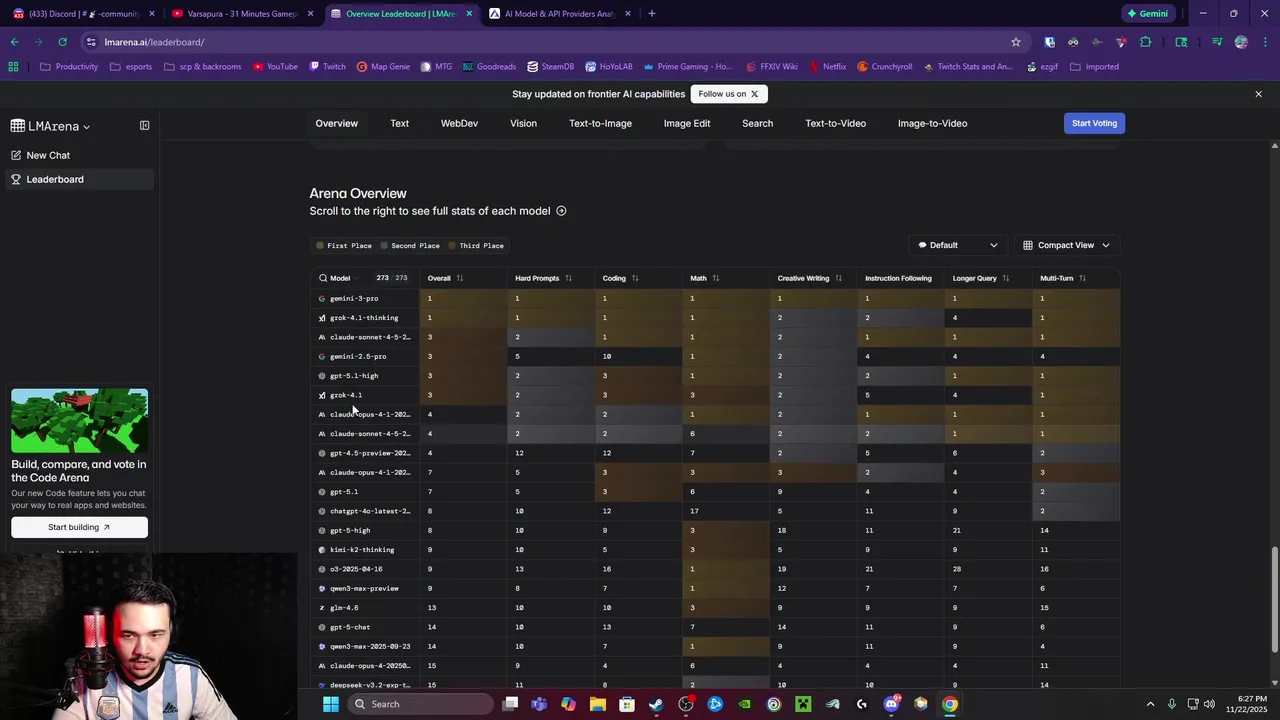Open the Microsoft Store taskbar icon
Image resolution: width=1280 pixels, height=720 pixels.
[x=626, y=704]
